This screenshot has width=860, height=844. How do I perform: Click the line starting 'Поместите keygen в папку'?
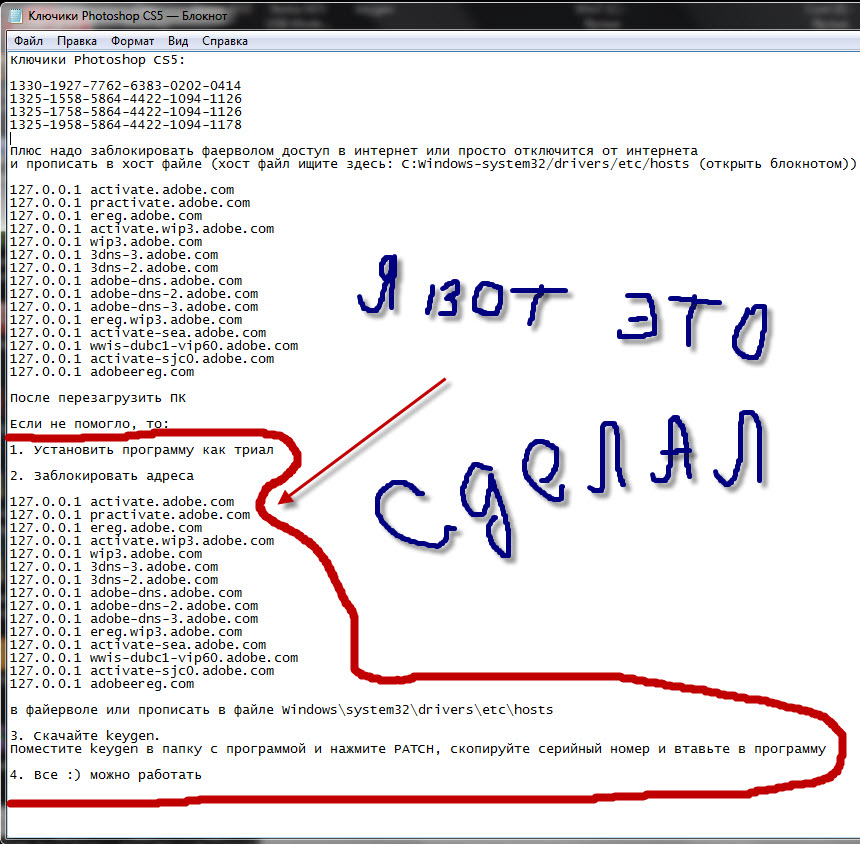tap(418, 749)
